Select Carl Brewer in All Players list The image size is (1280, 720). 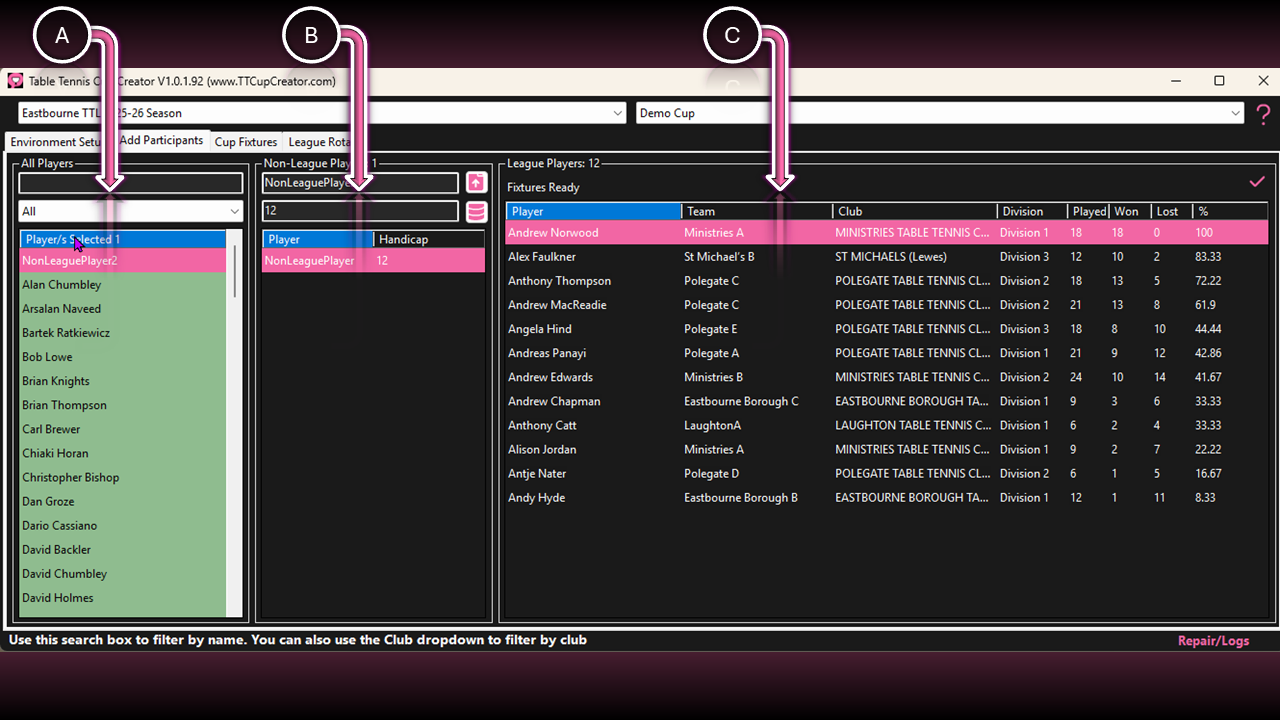123,429
